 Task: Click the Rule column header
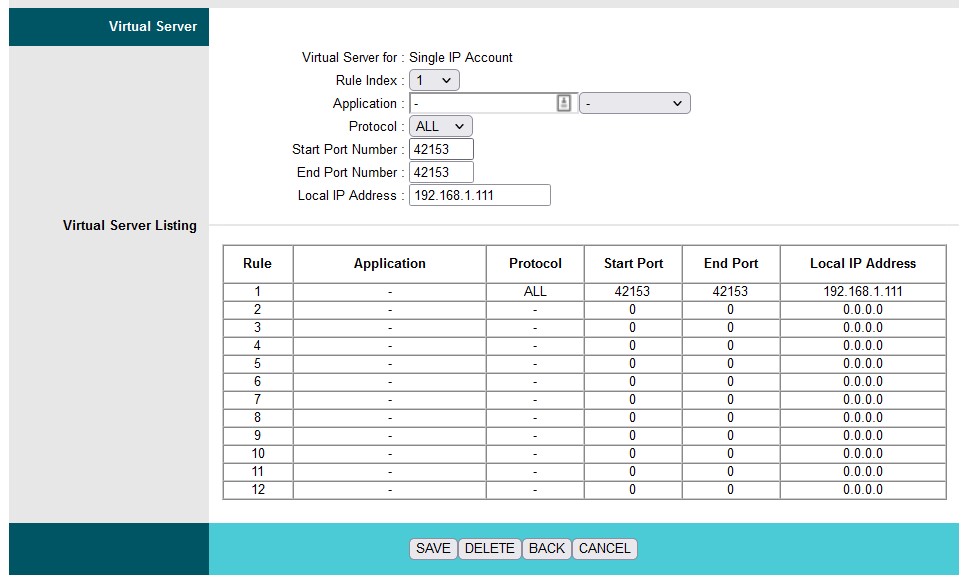(258, 264)
